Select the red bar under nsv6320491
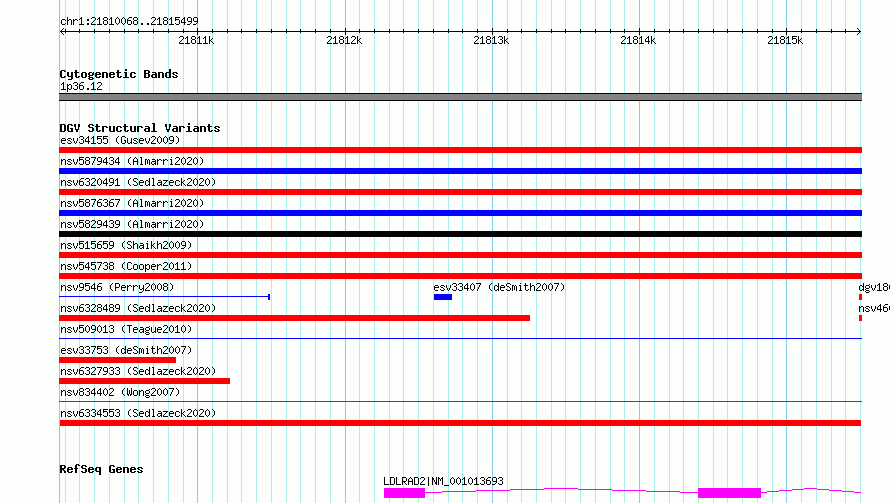890x503 pixels. tap(460, 192)
